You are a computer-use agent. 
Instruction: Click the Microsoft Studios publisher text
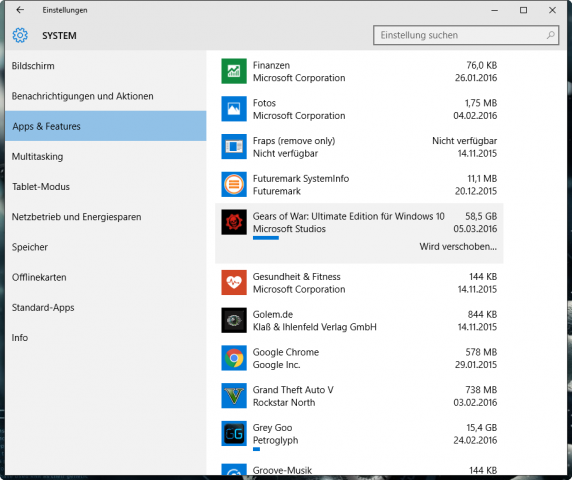(x=289, y=229)
